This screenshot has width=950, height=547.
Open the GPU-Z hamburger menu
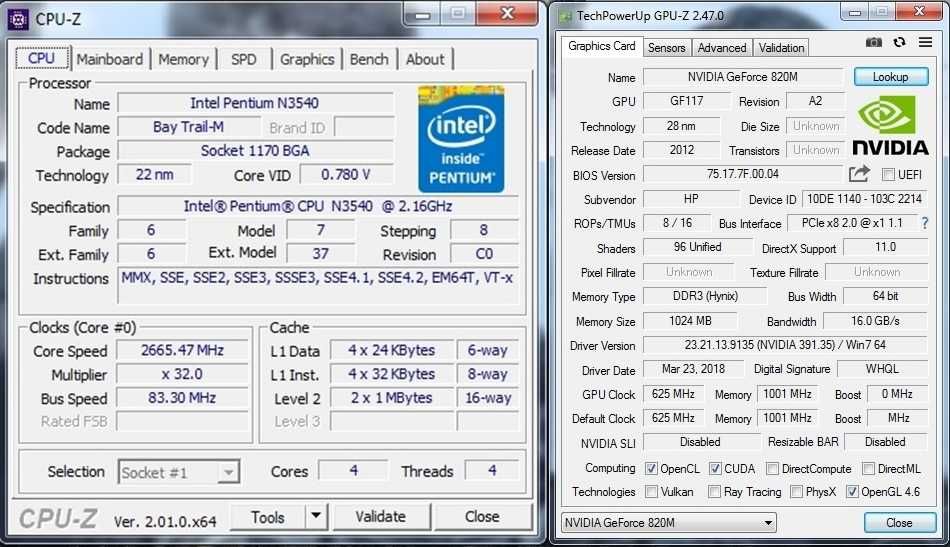tap(925, 42)
